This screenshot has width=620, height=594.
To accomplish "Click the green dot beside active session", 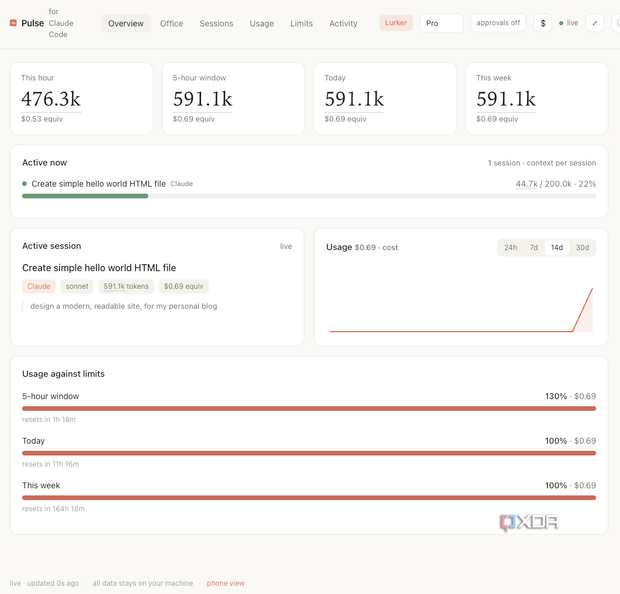I will (25, 183).
